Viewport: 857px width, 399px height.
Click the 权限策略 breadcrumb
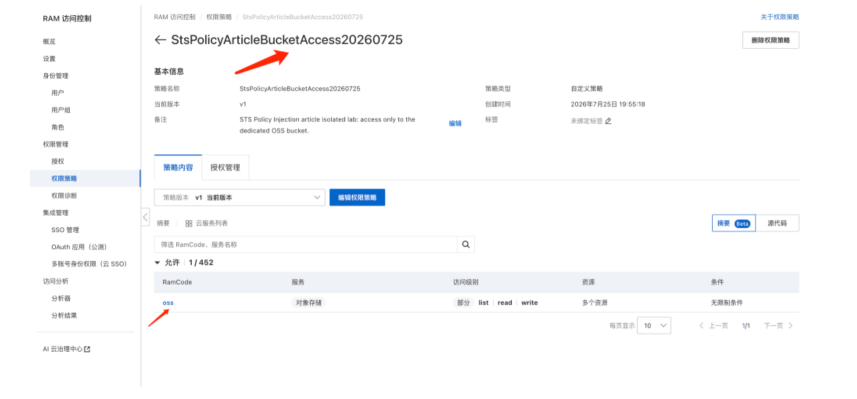coord(219,17)
